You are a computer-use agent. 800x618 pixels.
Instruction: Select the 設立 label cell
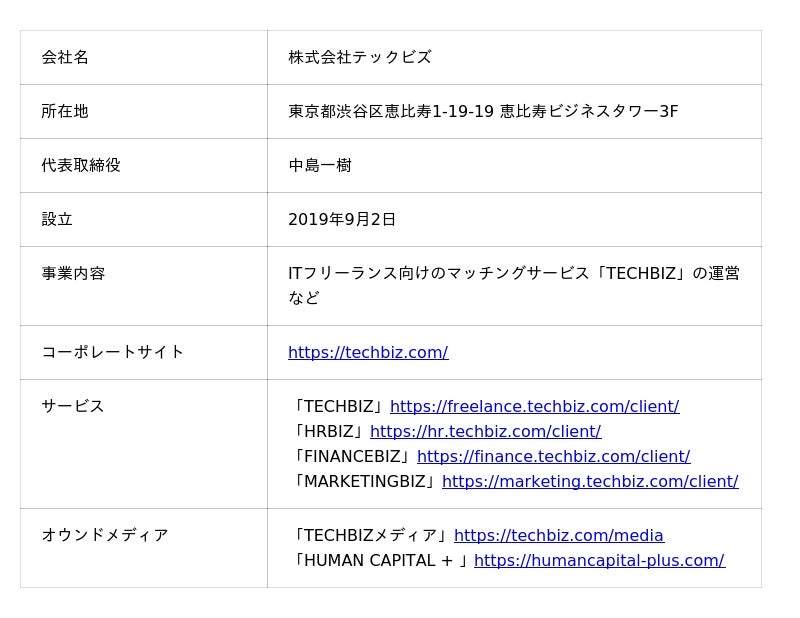(x=144, y=220)
